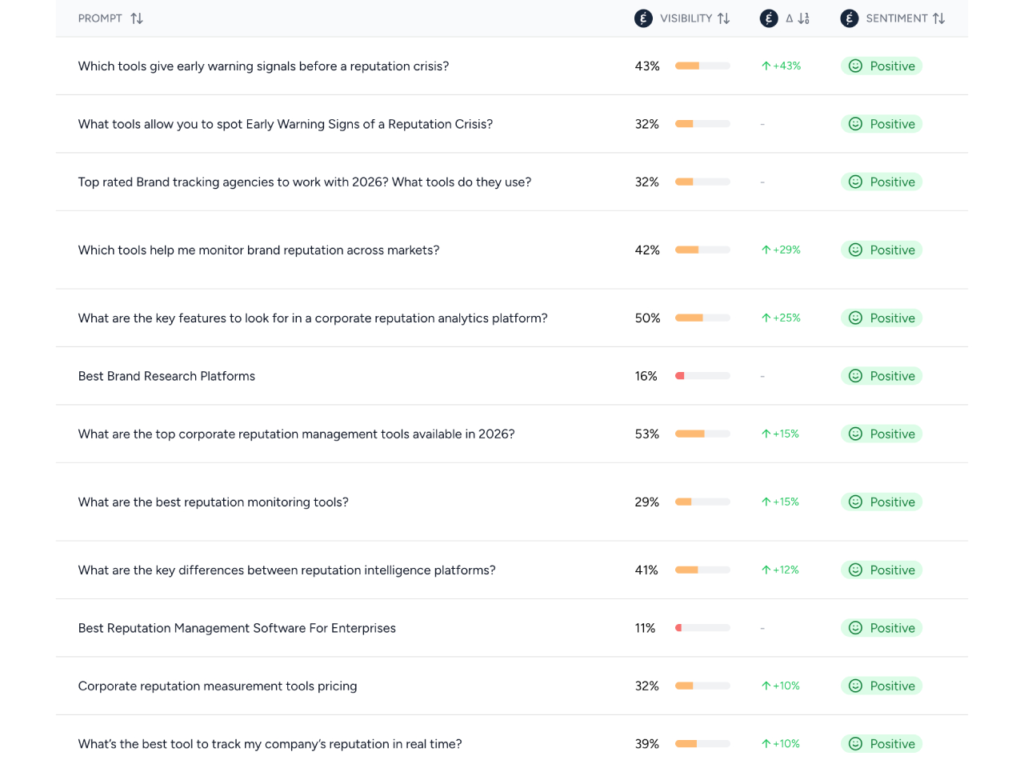1024x768 pixels.
Task: Open "Best Reputation Management Software For Enterprises" prompt
Action: tap(237, 628)
